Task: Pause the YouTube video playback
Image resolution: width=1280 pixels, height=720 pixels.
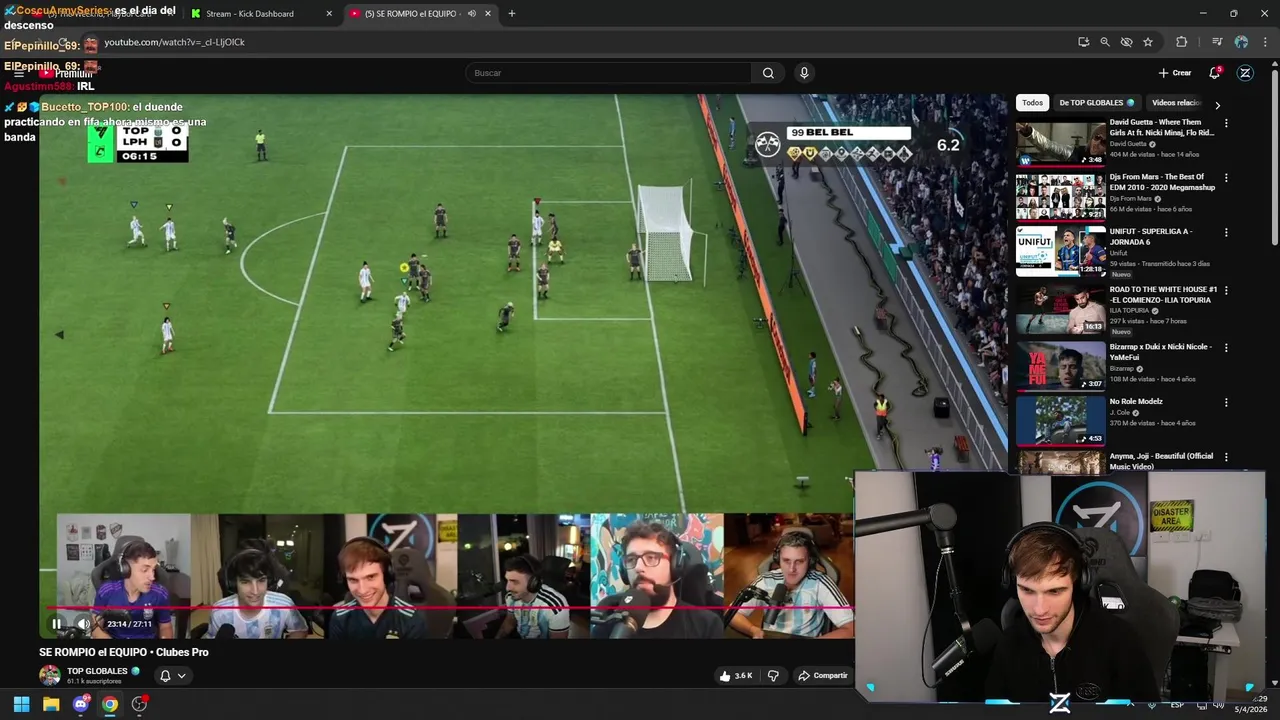Action: [57, 624]
